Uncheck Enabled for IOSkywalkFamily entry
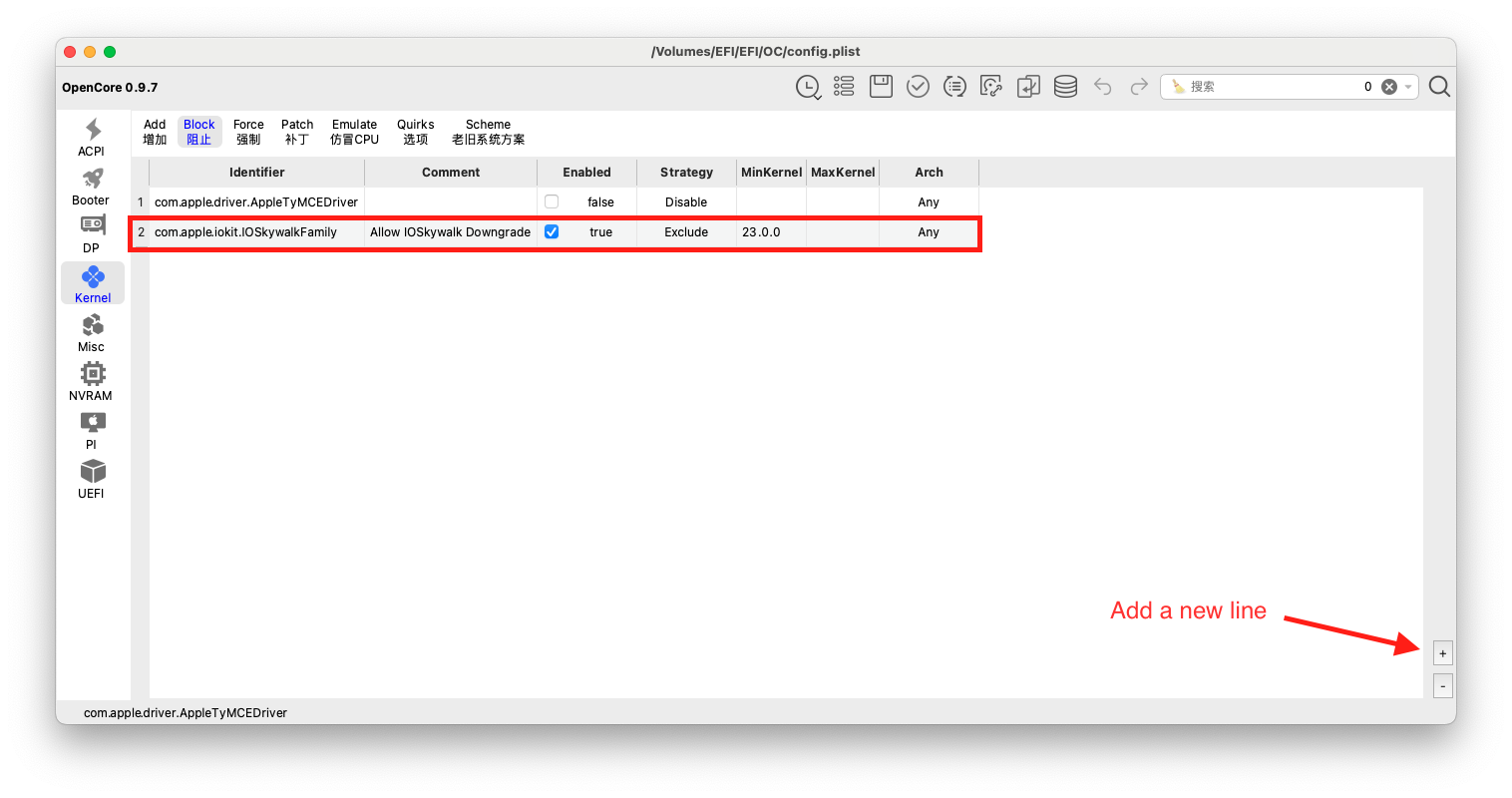This screenshot has height=798, width=1512. click(x=552, y=231)
